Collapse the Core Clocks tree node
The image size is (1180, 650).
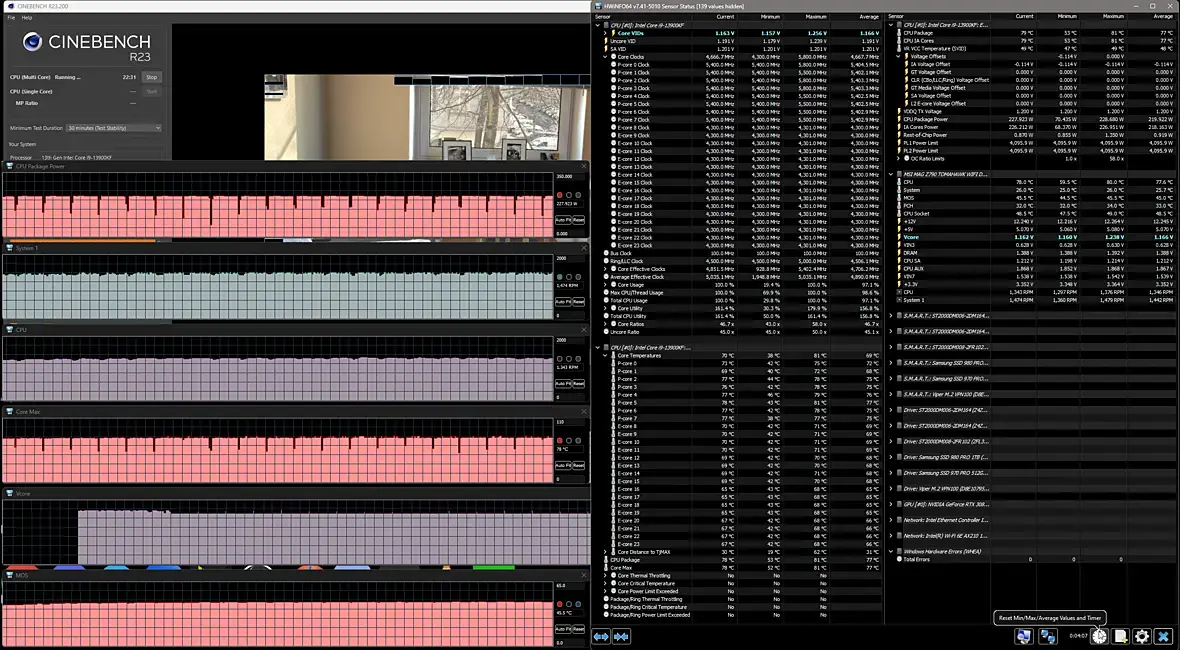pyautogui.click(x=605, y=57)
